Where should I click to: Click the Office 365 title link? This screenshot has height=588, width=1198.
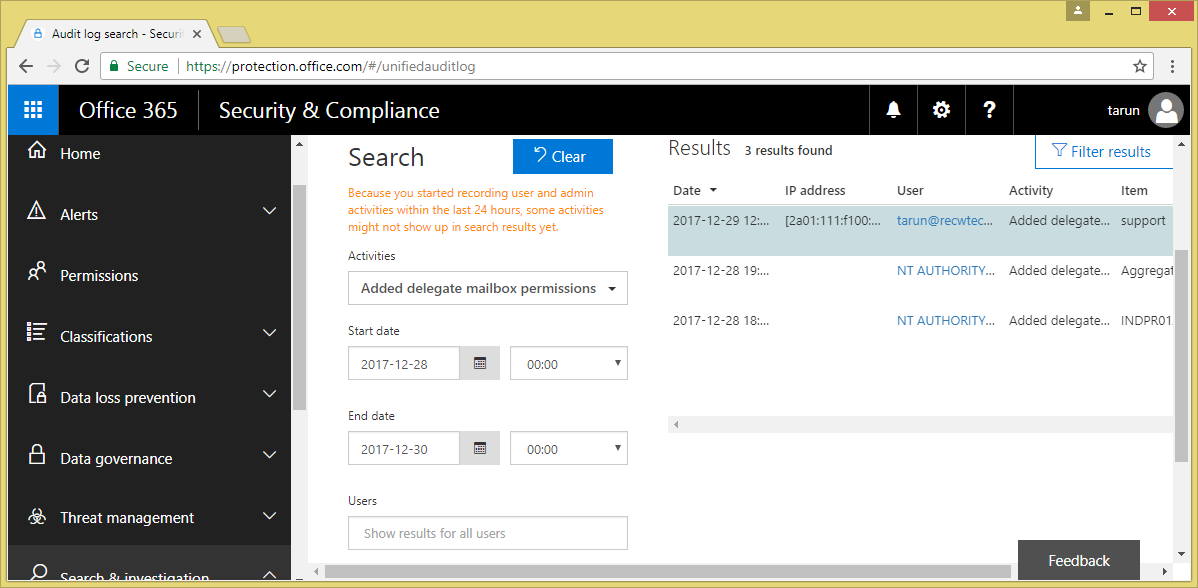click(x=128, y=110)
